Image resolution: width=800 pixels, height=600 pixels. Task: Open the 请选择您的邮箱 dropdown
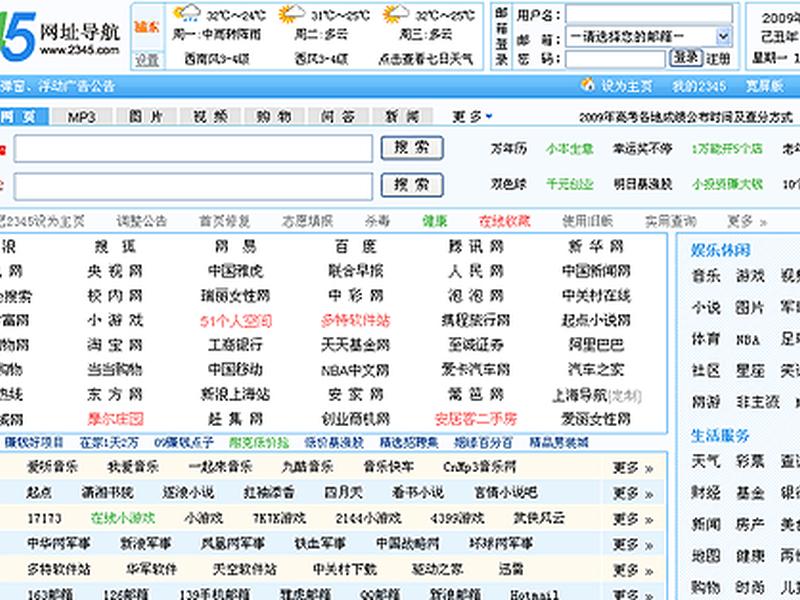649,36
